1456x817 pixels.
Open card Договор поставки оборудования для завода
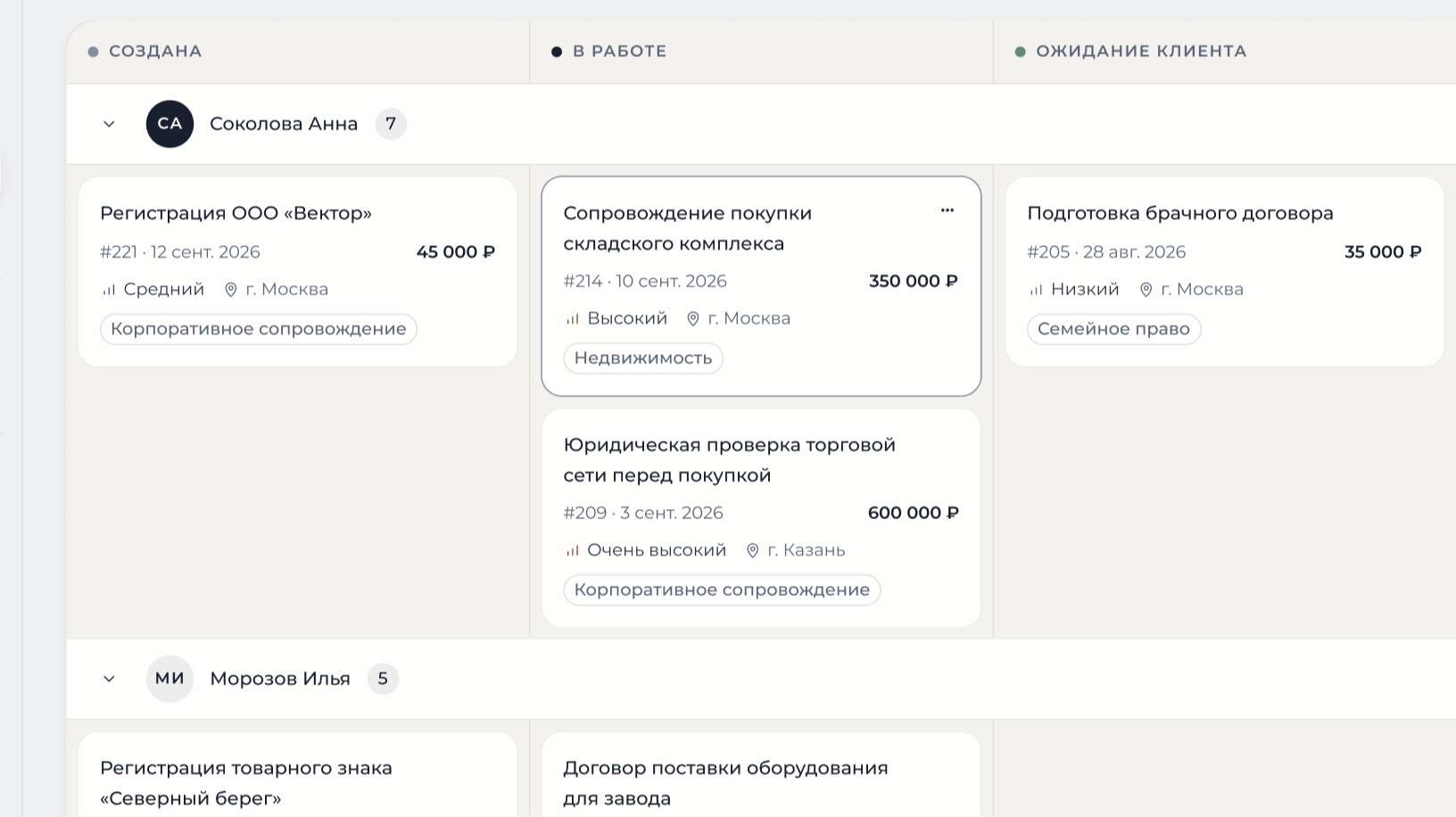tap(761, 774)
